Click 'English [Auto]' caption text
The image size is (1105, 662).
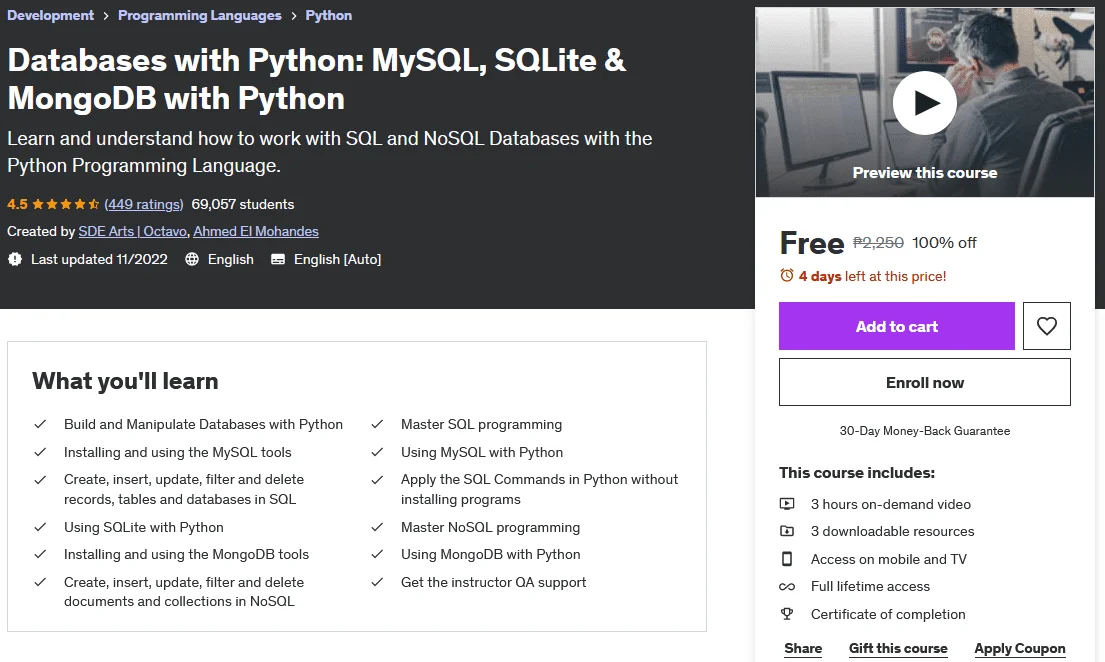pos(338,259)
